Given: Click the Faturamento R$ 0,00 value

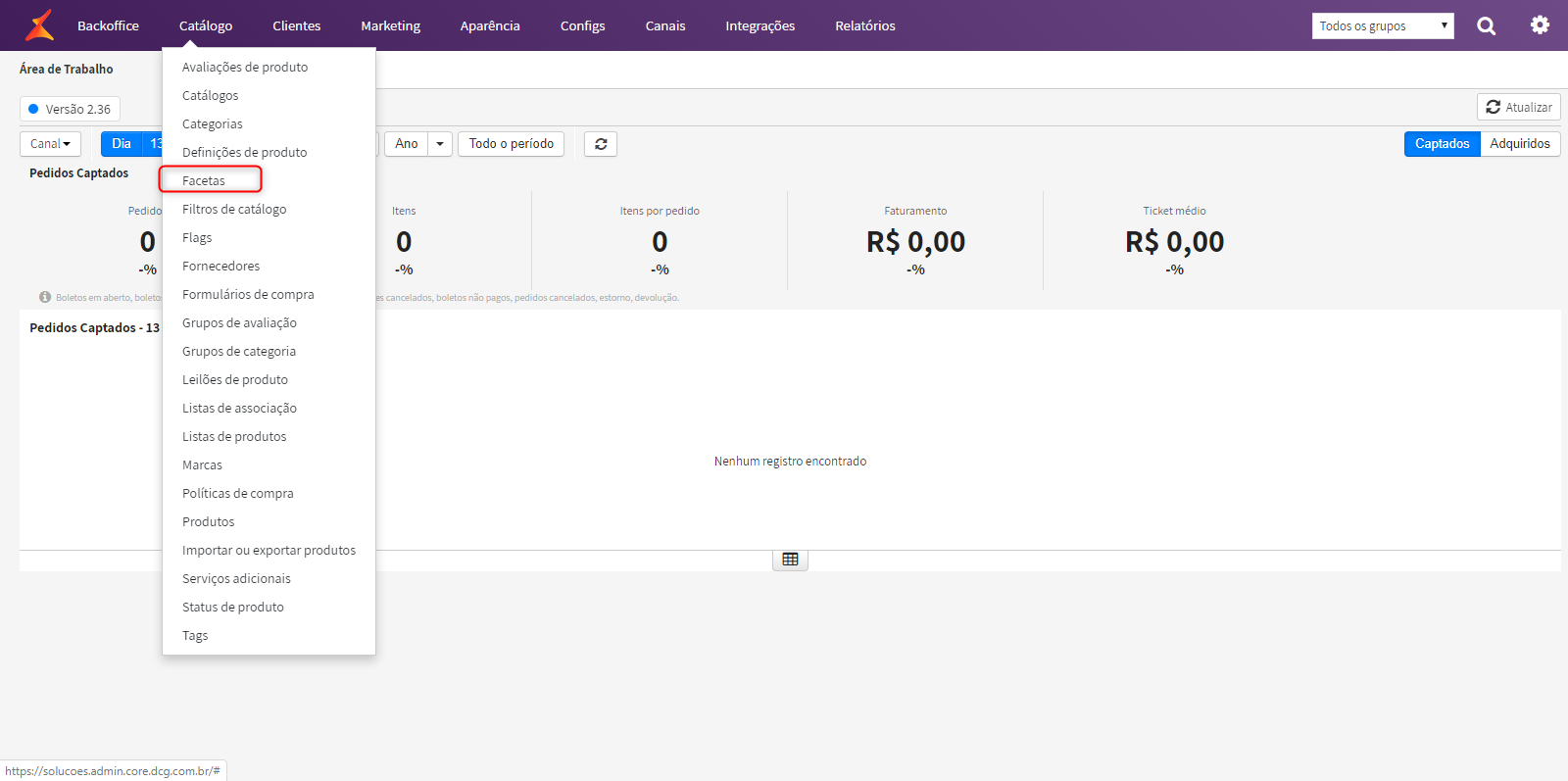Looking at the screenshot, I should 915,242.
